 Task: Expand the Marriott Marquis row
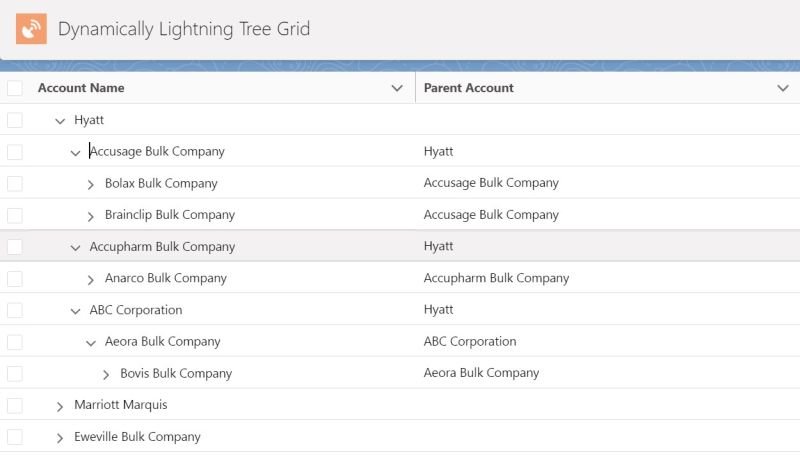point(60,406)
